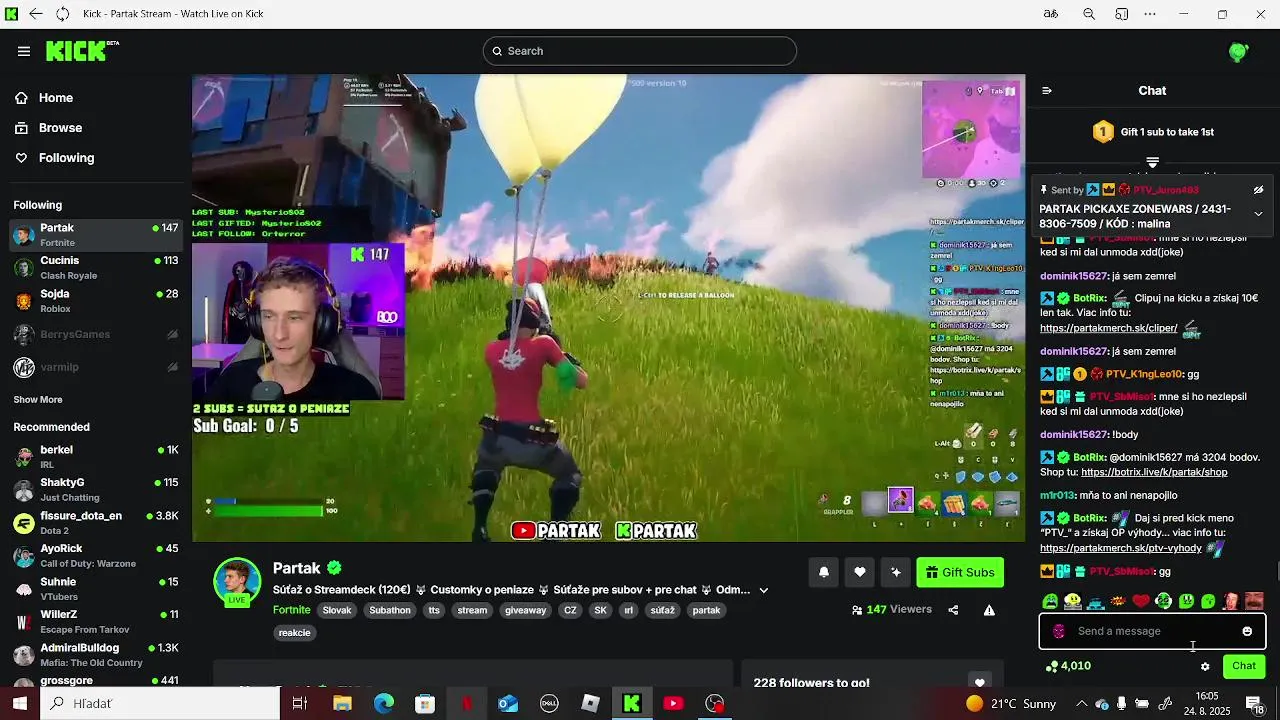This screenshot has width=1280, height=720.
Task: Open the hamburger sidebar menu
Action: click(x=24, y=51)
